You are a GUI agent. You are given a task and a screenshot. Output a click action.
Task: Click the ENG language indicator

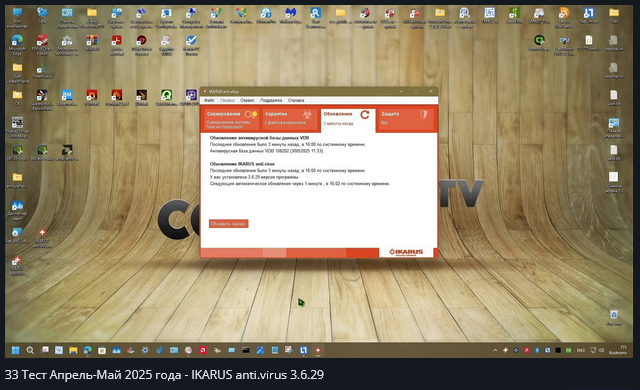point(580,350)
